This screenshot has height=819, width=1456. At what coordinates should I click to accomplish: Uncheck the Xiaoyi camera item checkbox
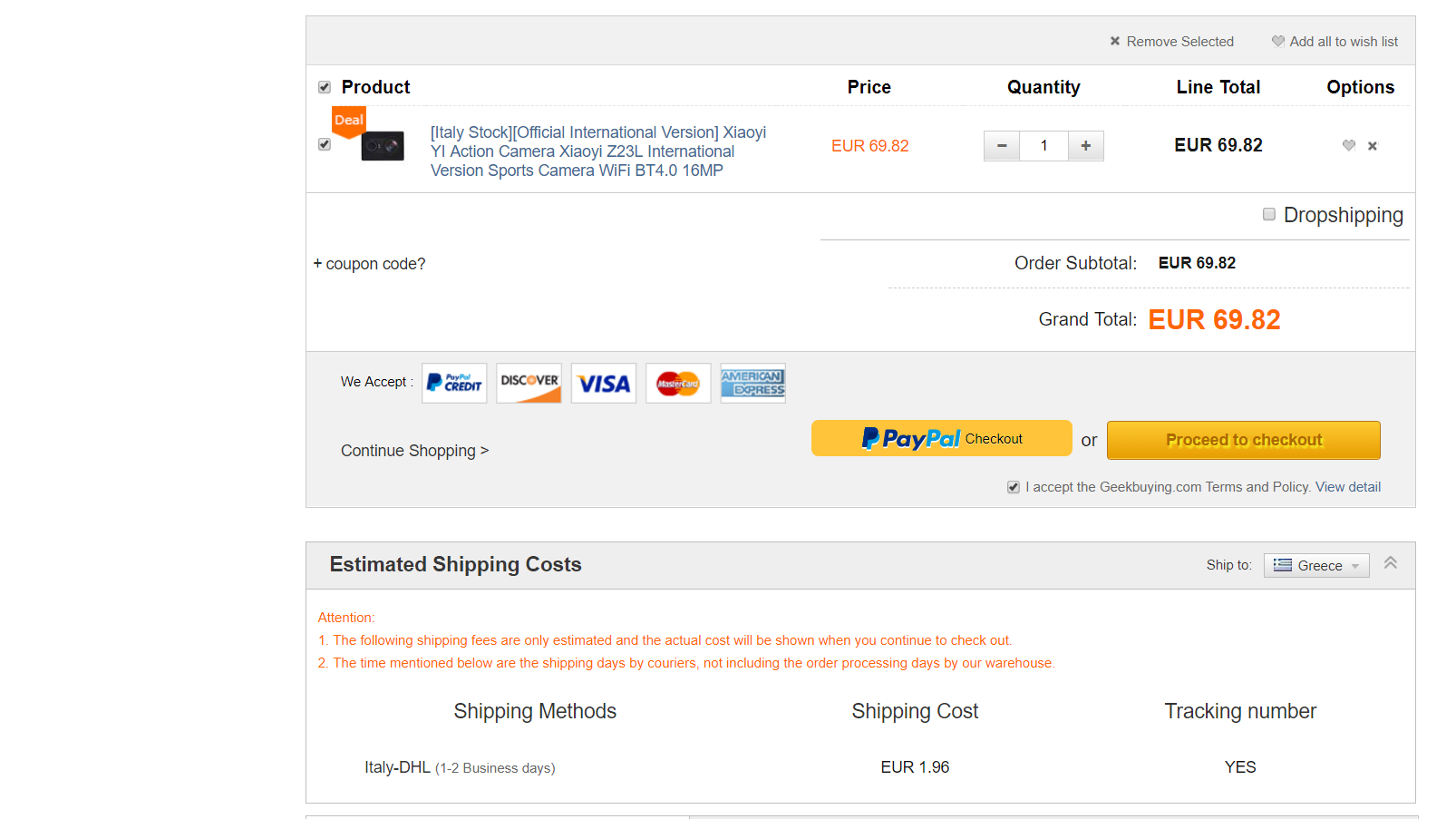[325, 144]
